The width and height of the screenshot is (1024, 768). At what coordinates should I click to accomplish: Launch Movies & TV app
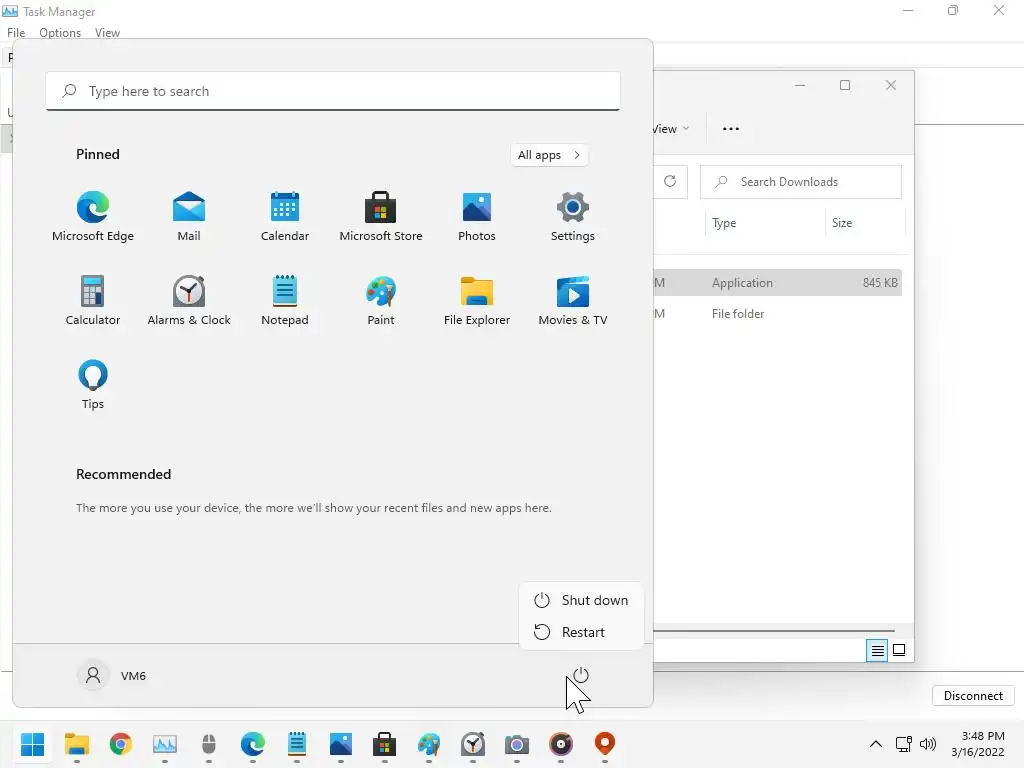tap(573, 301)
